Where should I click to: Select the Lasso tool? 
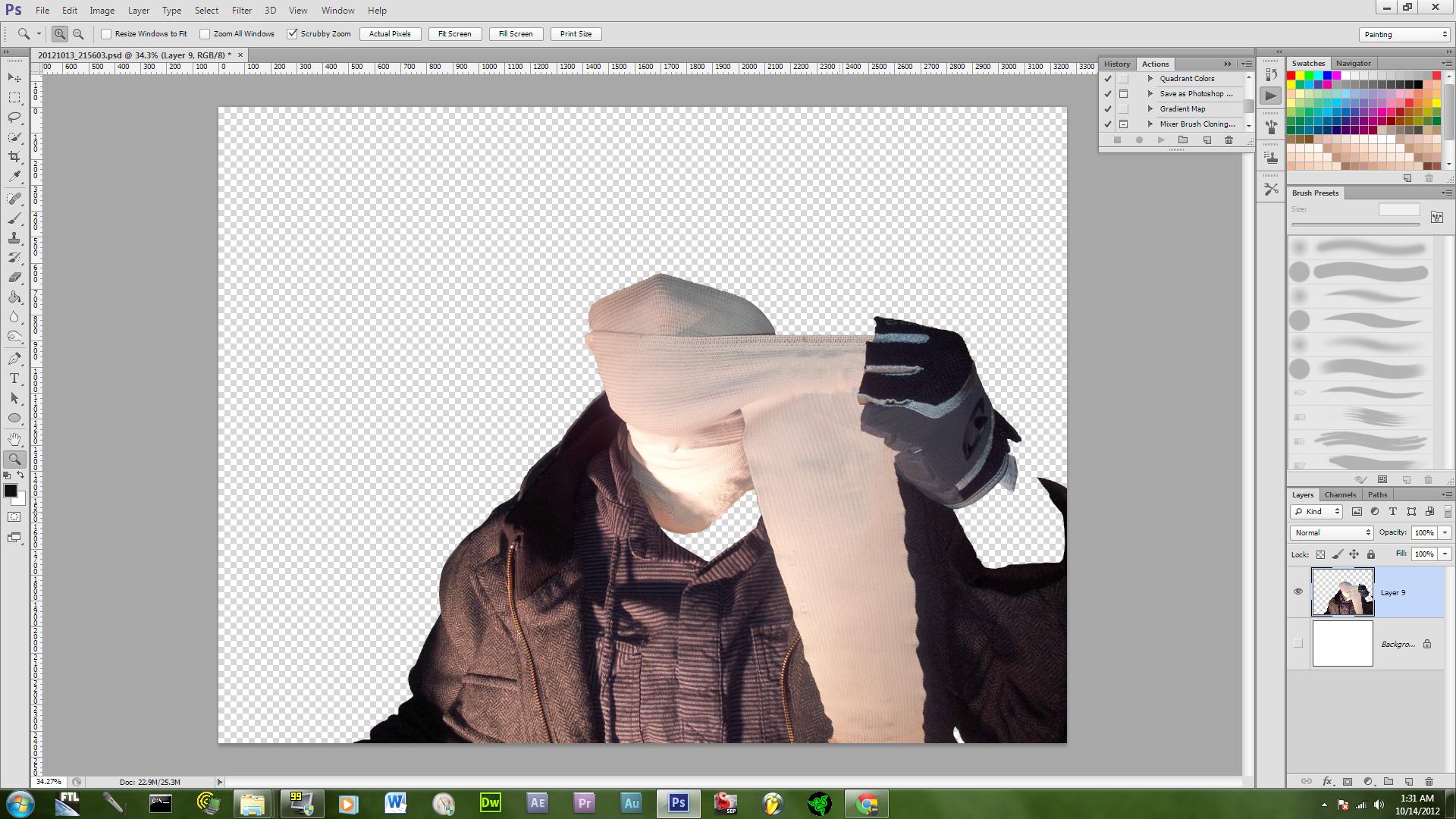[14, 118]
